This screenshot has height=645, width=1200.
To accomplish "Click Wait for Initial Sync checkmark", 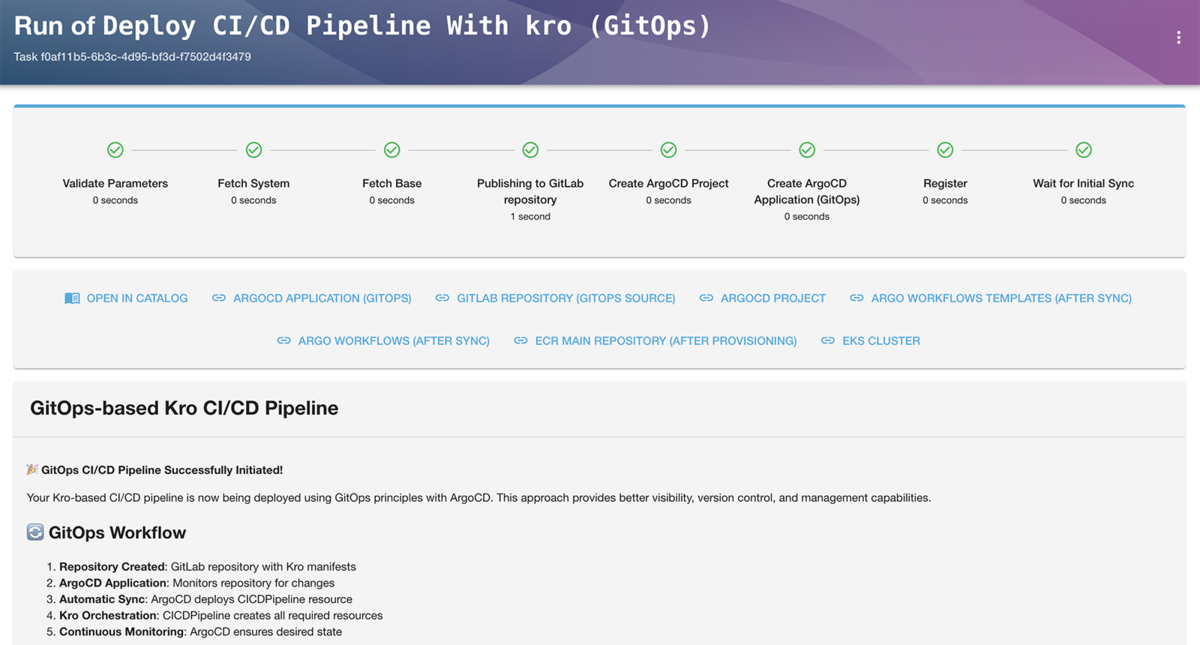I will point(1084,150).
